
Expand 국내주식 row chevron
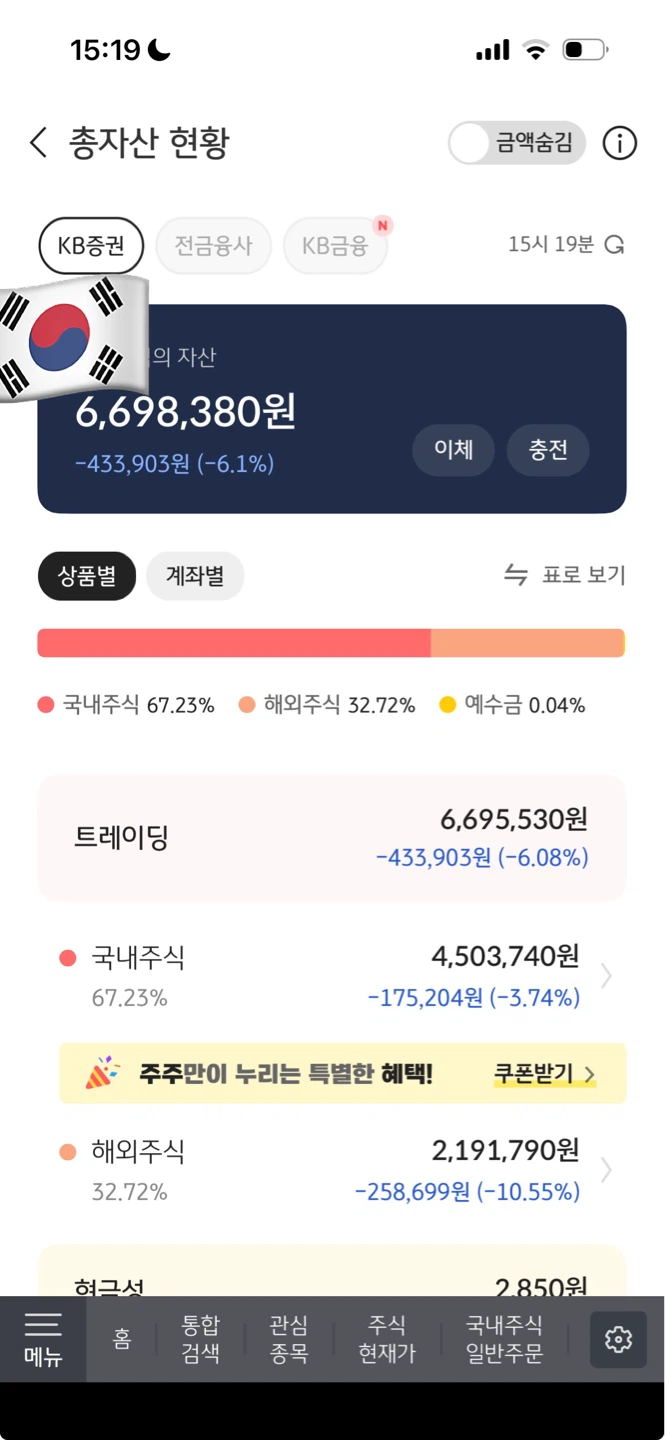(606, 976)
